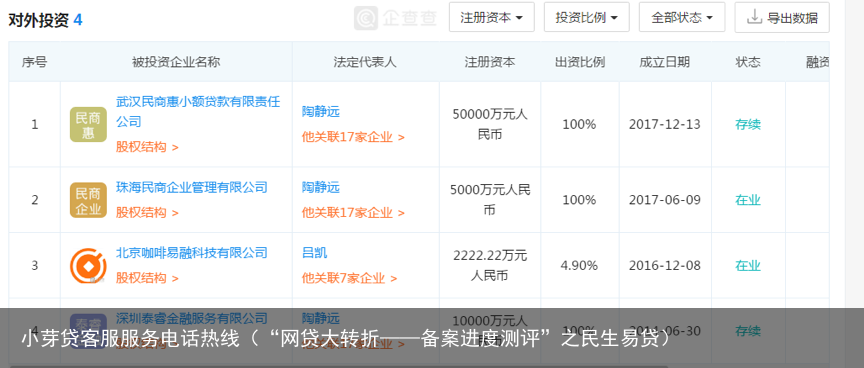Open 武汉民商惠小额贷款有限责任公司 company link
Image resolution: width=864 pixels, height=368 pixels.
[198, 111]
